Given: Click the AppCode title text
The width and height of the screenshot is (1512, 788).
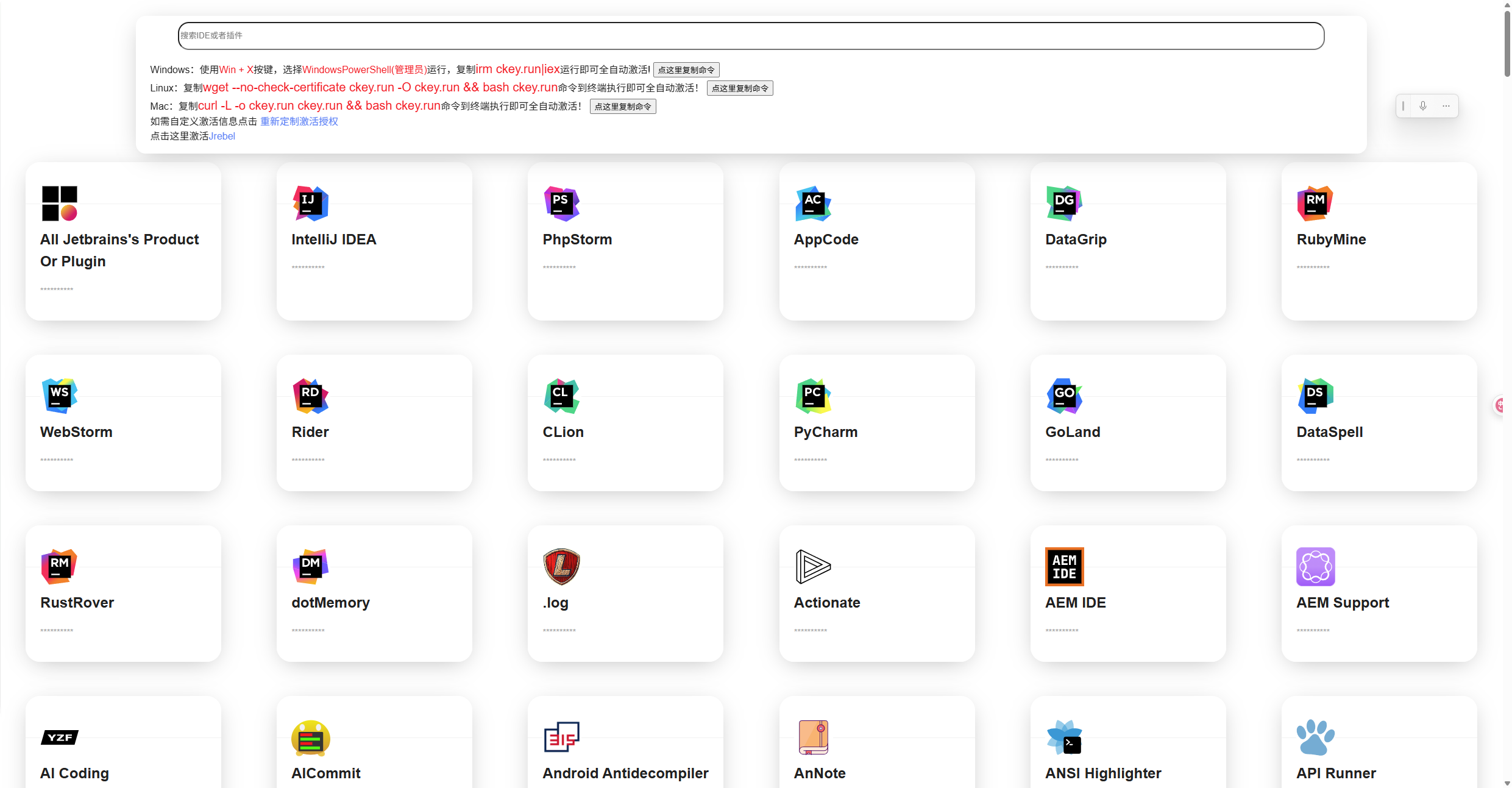Looking at the screenshot, I should pyautogui.click(x=826, y=240).
